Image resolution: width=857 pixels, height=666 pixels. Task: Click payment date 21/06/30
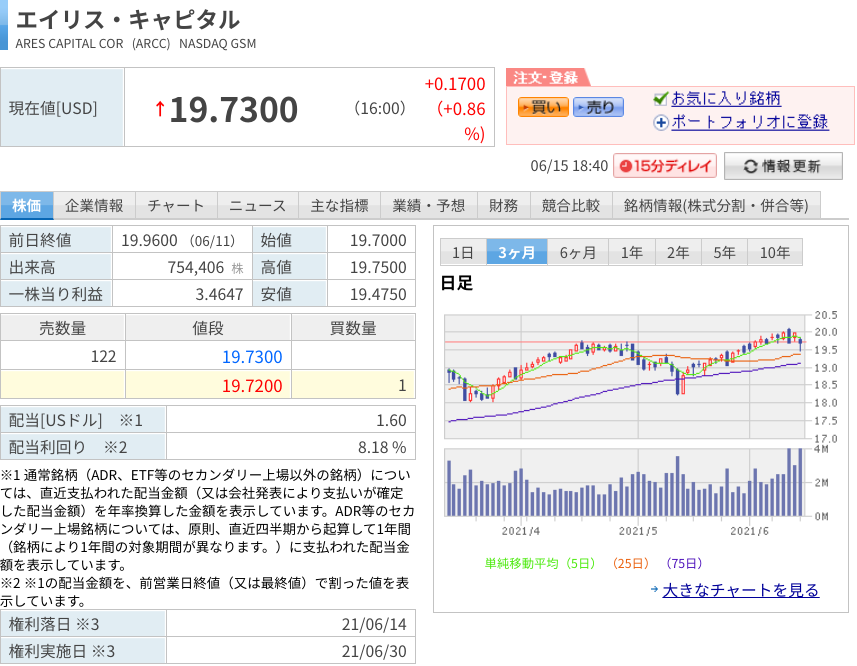374,651
